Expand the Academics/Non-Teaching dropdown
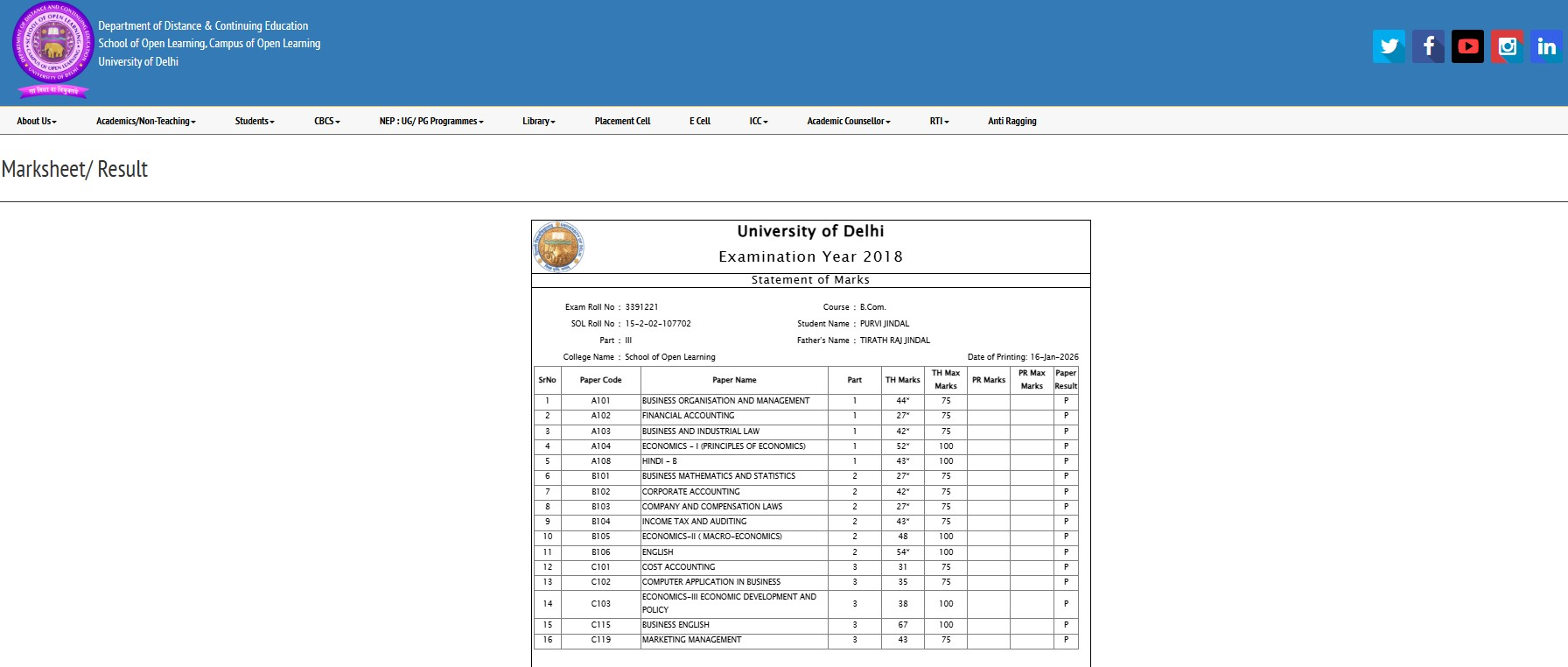Image resolution: width=1568 pixels, height=667 pixels. [x=145, y=122]
